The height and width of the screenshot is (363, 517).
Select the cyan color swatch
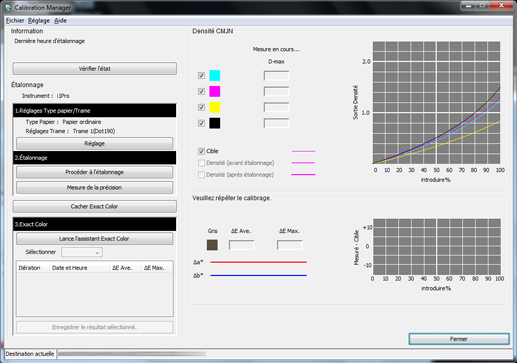point(215,75)
